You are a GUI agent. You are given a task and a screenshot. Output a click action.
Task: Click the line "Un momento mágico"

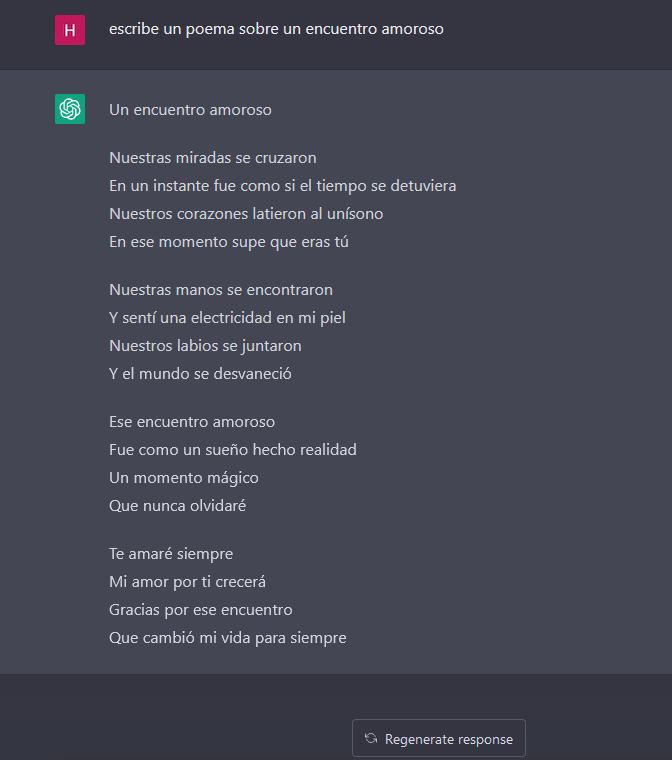pos(184,478)
